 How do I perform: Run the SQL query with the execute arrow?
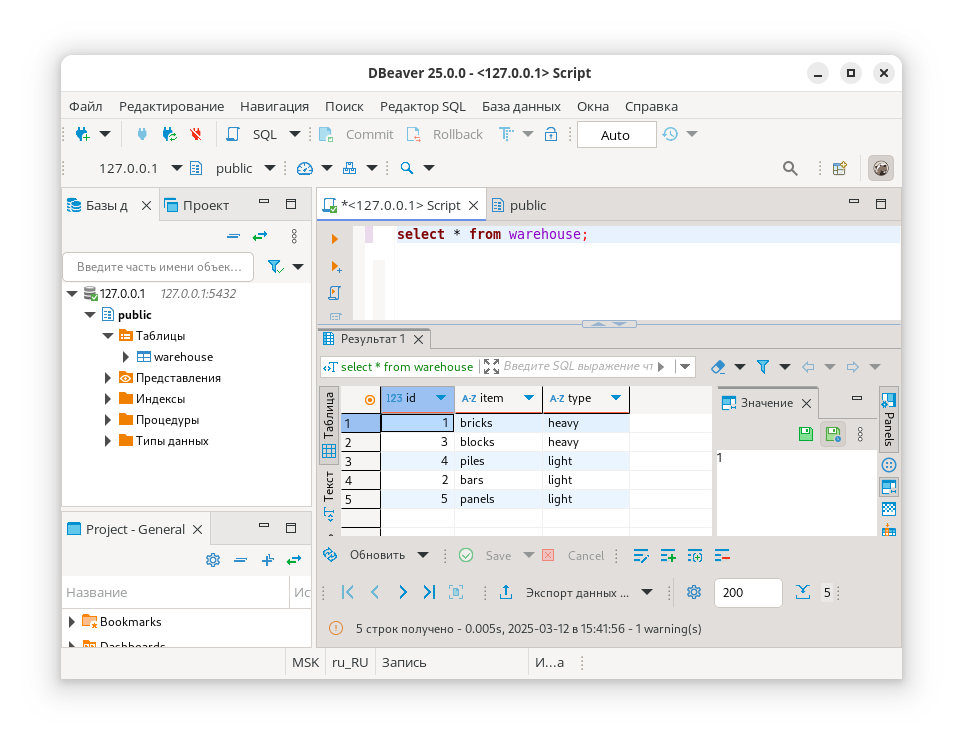335,239
